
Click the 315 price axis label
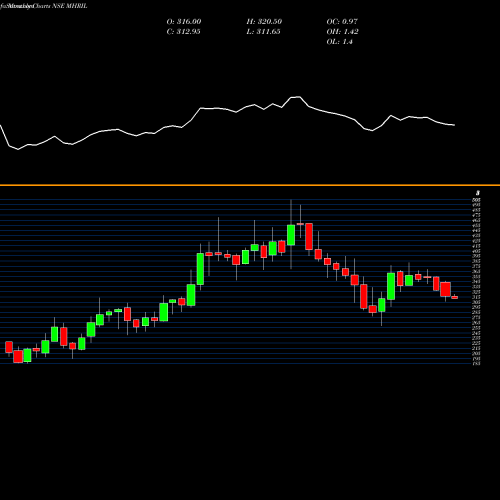[476, 297]
